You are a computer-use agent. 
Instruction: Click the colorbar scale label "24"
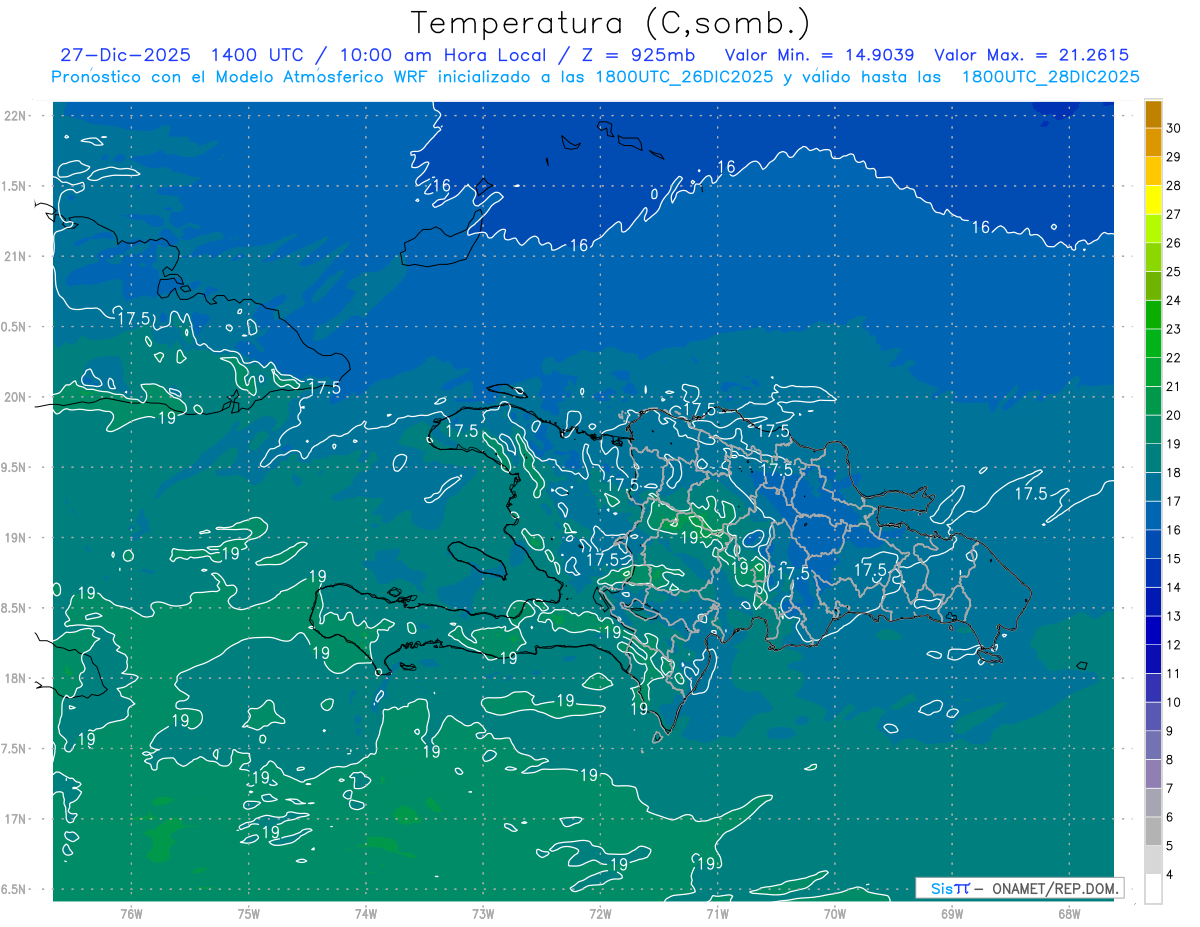click(1173, 301)
